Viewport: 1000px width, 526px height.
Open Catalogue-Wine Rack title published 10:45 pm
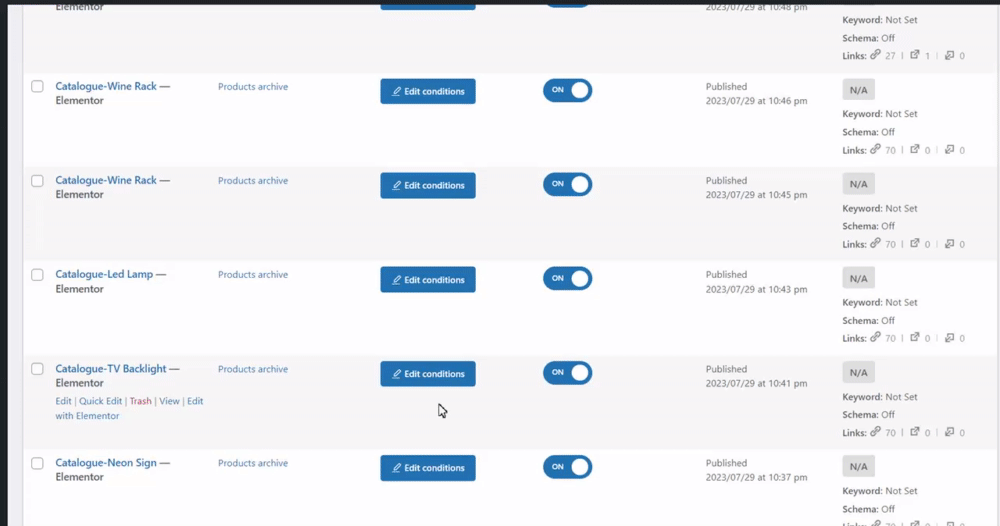[x=106, y=180]
